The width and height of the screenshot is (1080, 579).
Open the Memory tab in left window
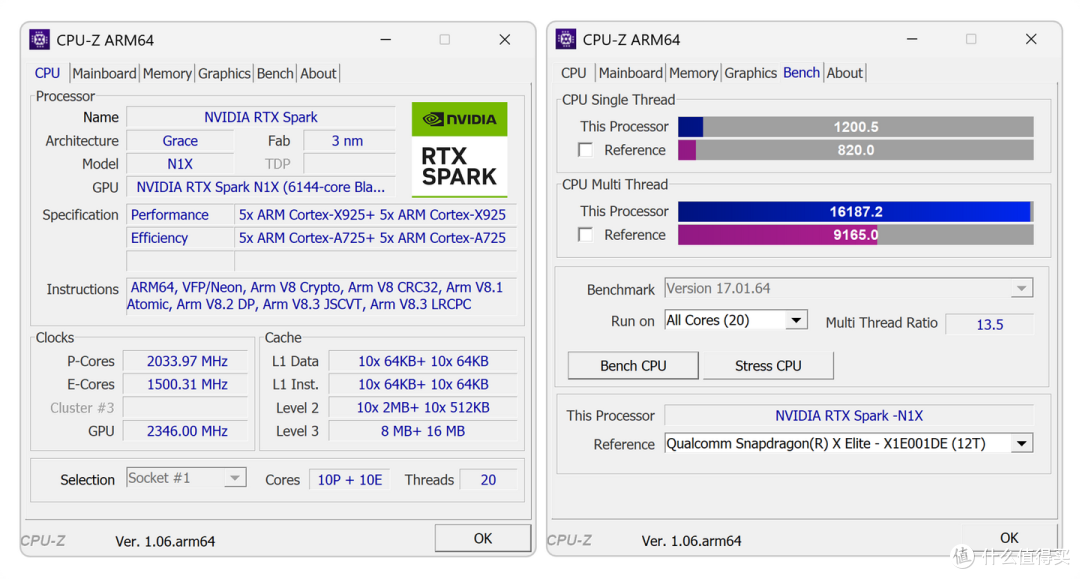167,74
